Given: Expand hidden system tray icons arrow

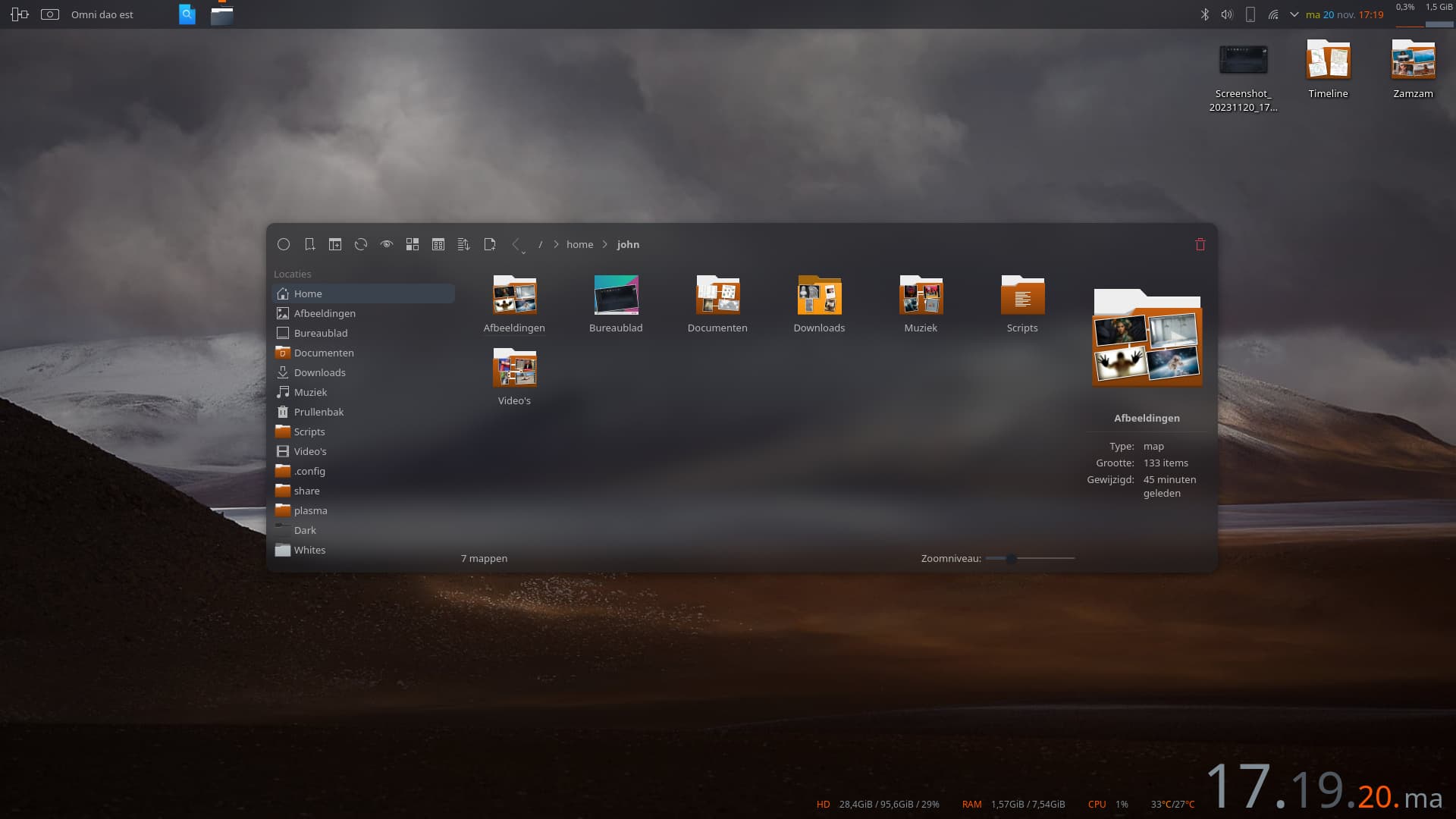Looking at the screenshot, I should pyautogui.click(x=1294, y=14).
